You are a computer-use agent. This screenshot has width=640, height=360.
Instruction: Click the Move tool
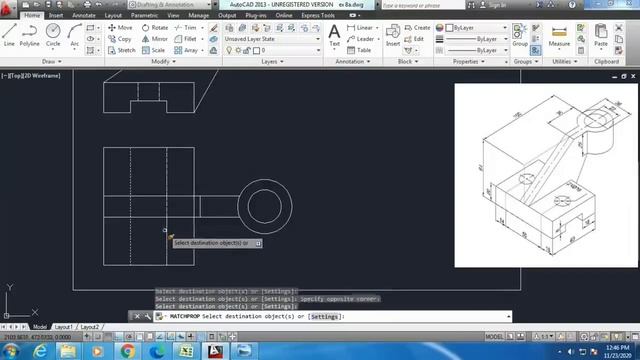[x=120, y=27]
